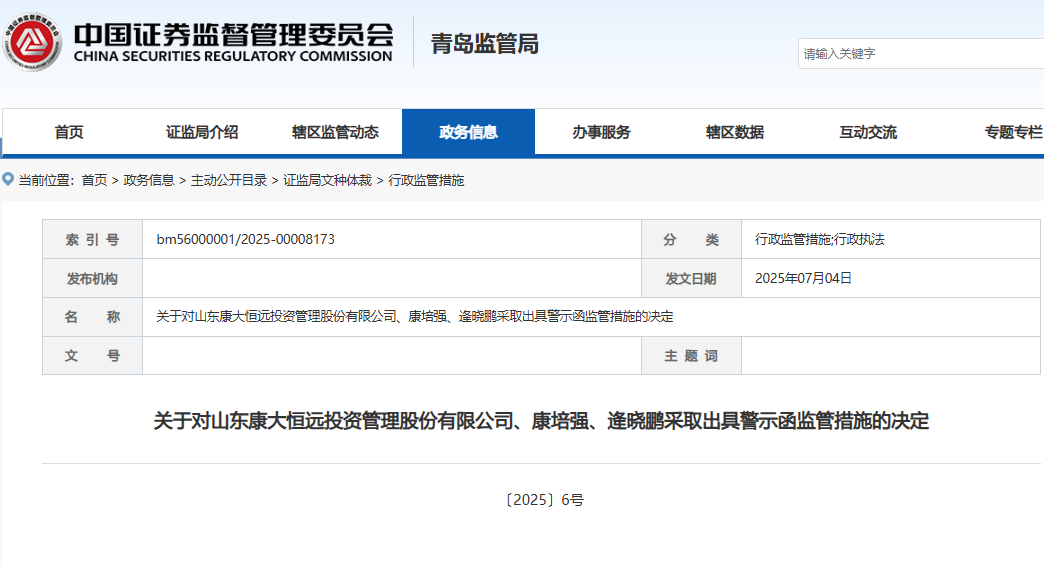This screenshot has width=1044, height=566.
Task: Click the location pin icon before 当前位置
Action: pyautogui.click(x=8, y=179)
